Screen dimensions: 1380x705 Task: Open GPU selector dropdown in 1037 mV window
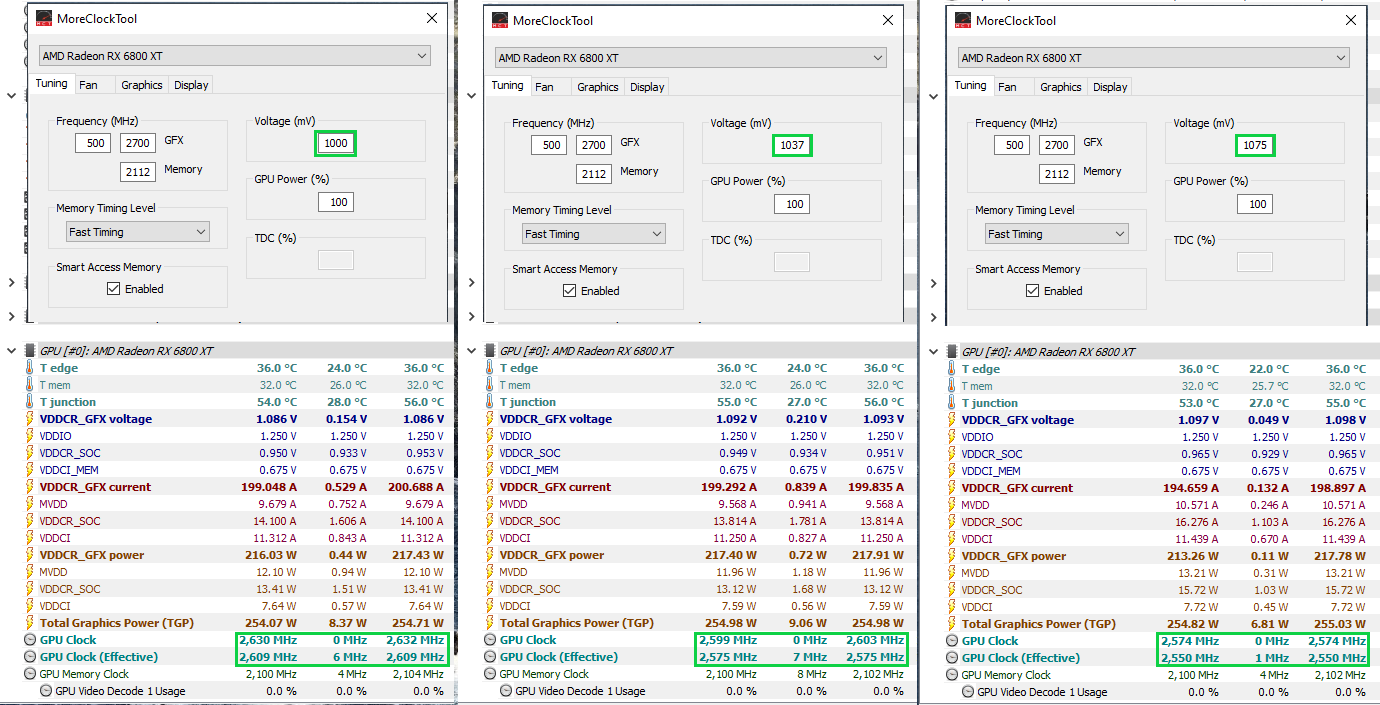[691, 58]
